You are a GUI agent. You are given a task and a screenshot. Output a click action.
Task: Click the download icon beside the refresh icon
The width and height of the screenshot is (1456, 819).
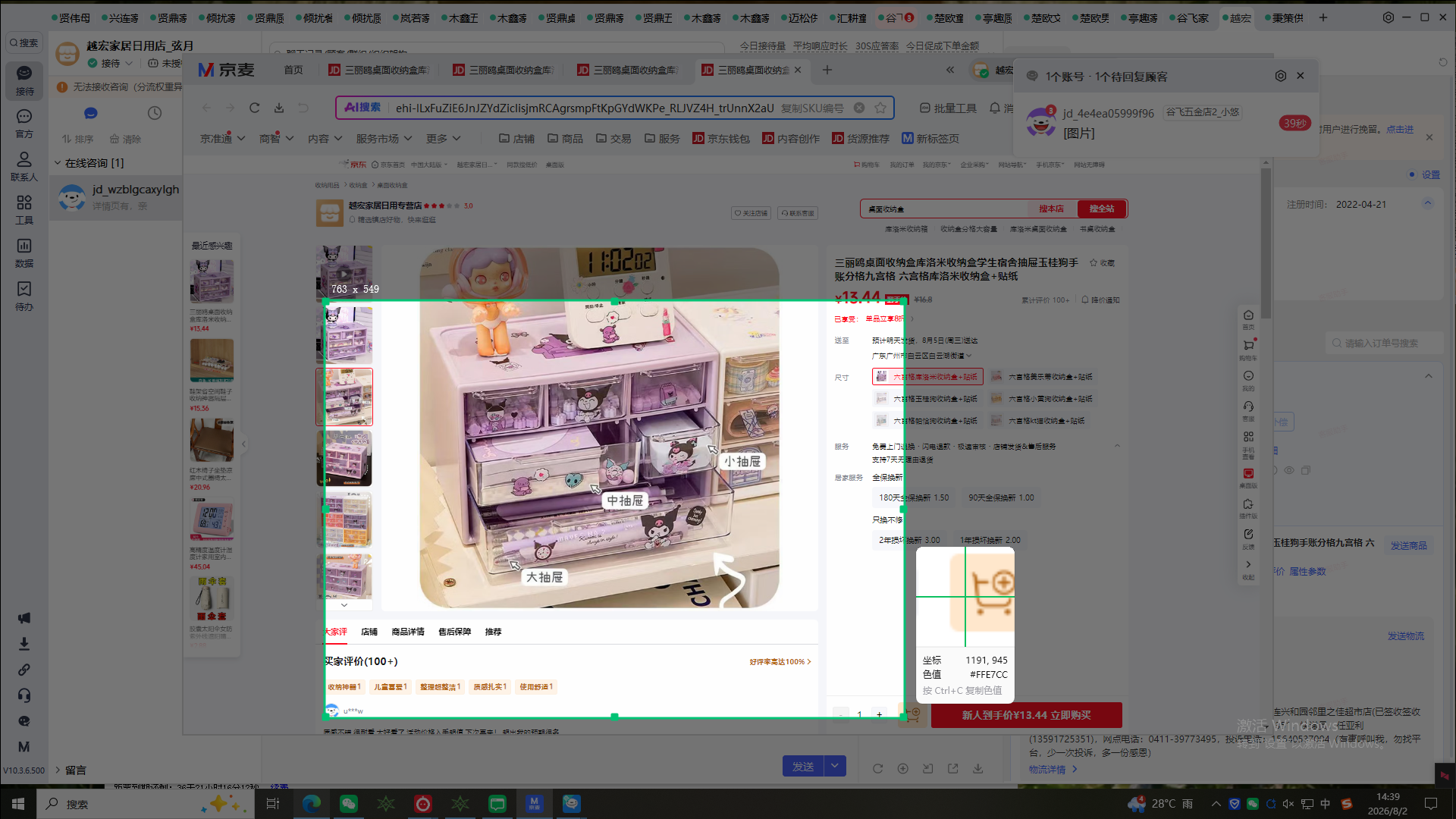[x=279, y=108]
